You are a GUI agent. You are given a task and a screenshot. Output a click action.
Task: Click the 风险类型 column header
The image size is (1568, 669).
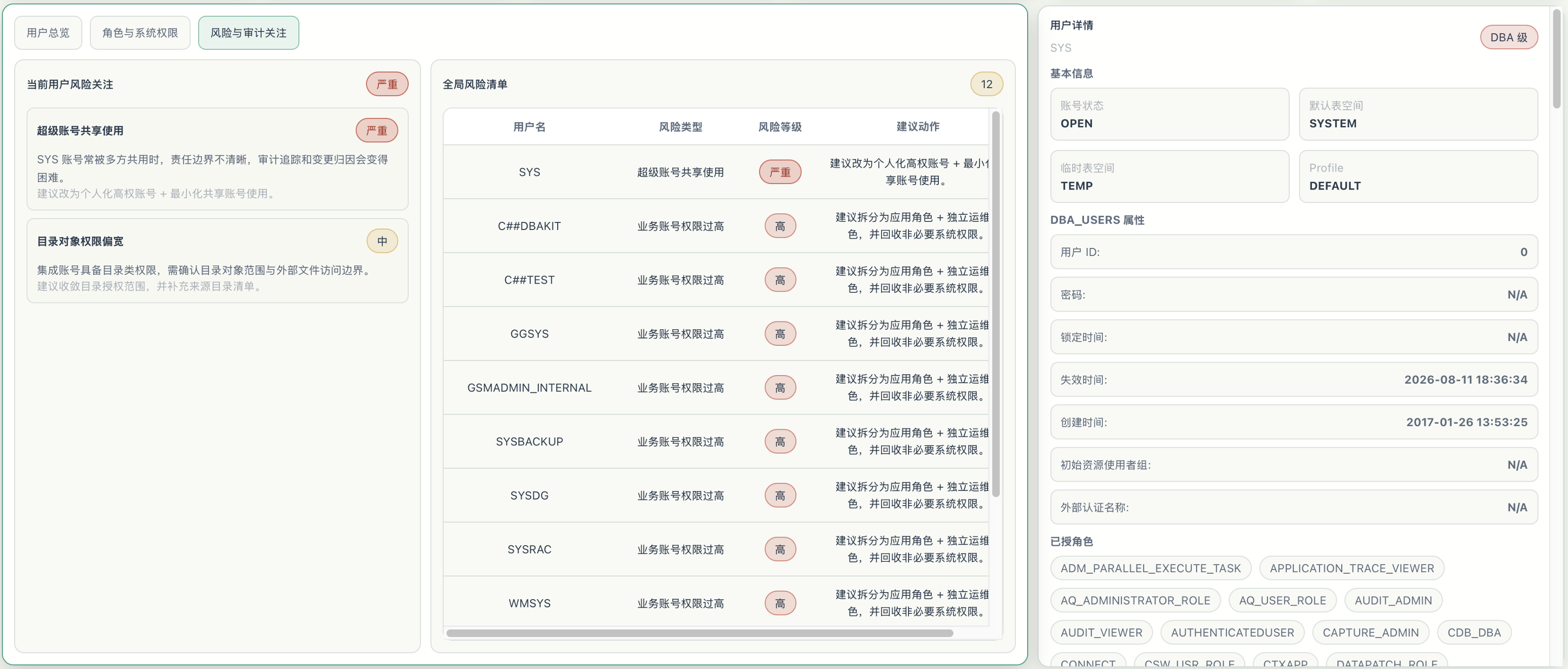(681, 127)
